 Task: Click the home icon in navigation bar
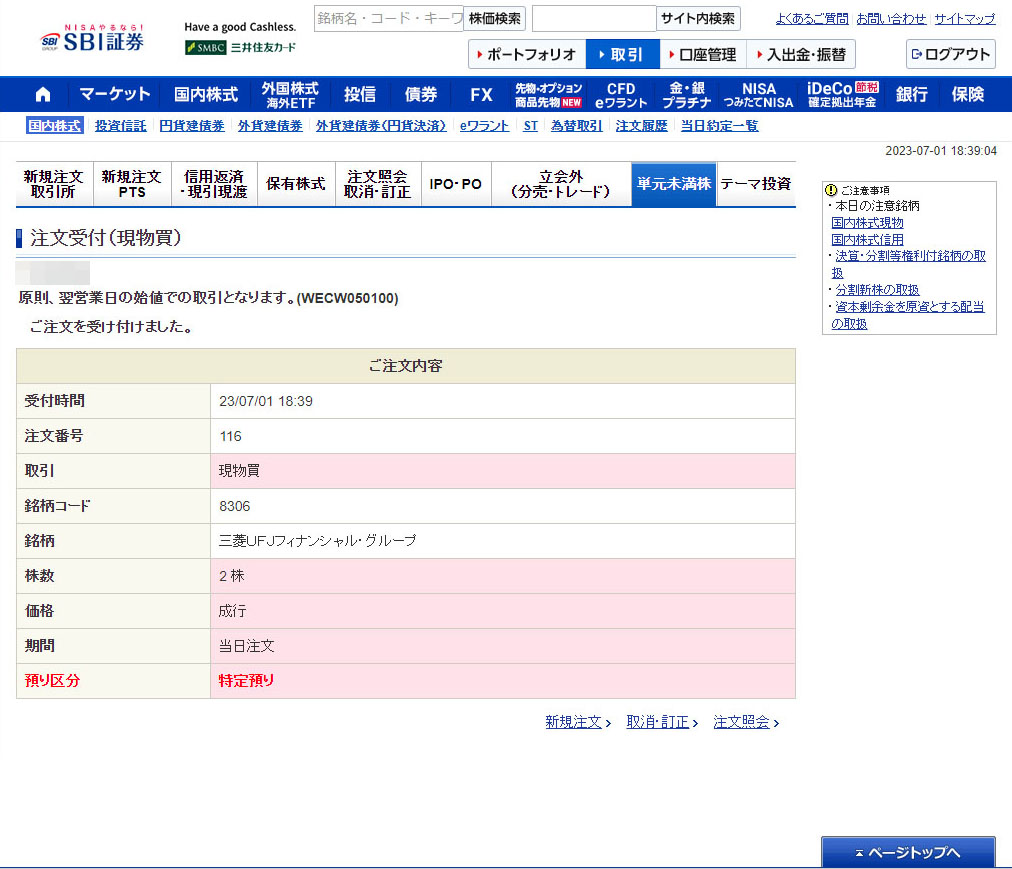[x=43, y=94]
